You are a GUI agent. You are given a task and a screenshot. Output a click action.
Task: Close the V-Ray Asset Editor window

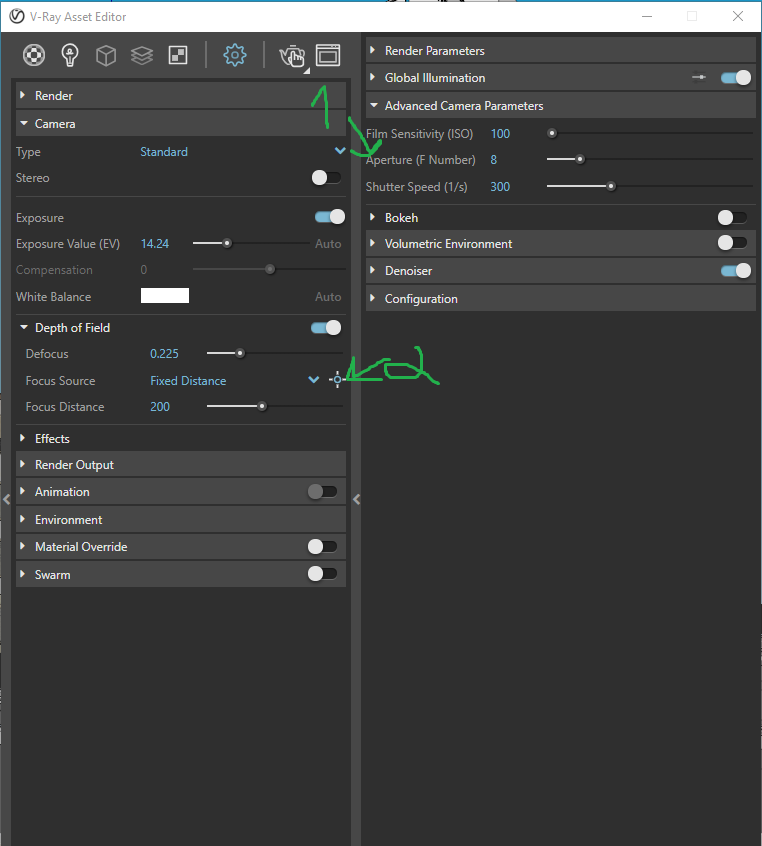738,16
